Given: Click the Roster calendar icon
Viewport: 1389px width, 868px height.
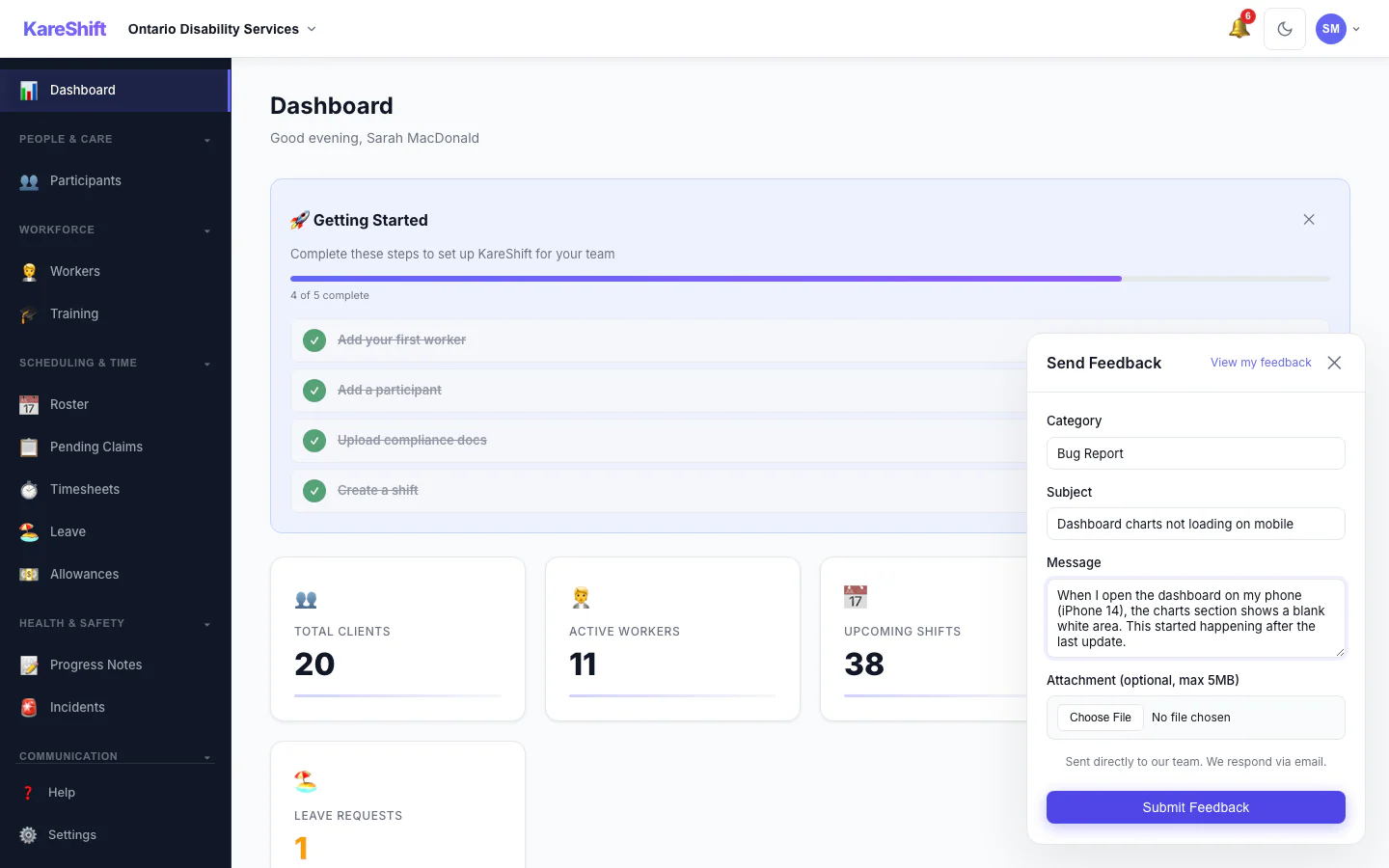Looking at the screenshot, I should [x=29, y=405].
